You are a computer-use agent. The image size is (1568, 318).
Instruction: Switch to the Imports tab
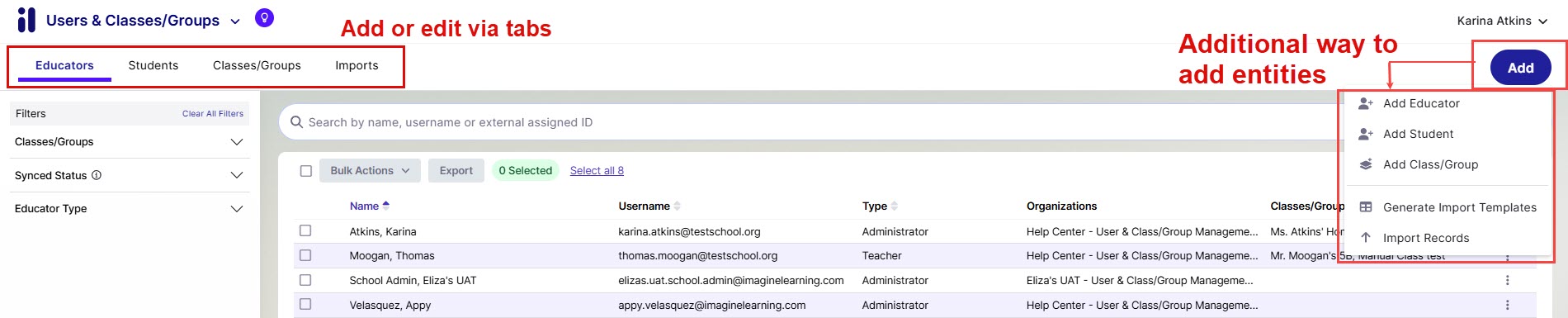tap(357, 66)
